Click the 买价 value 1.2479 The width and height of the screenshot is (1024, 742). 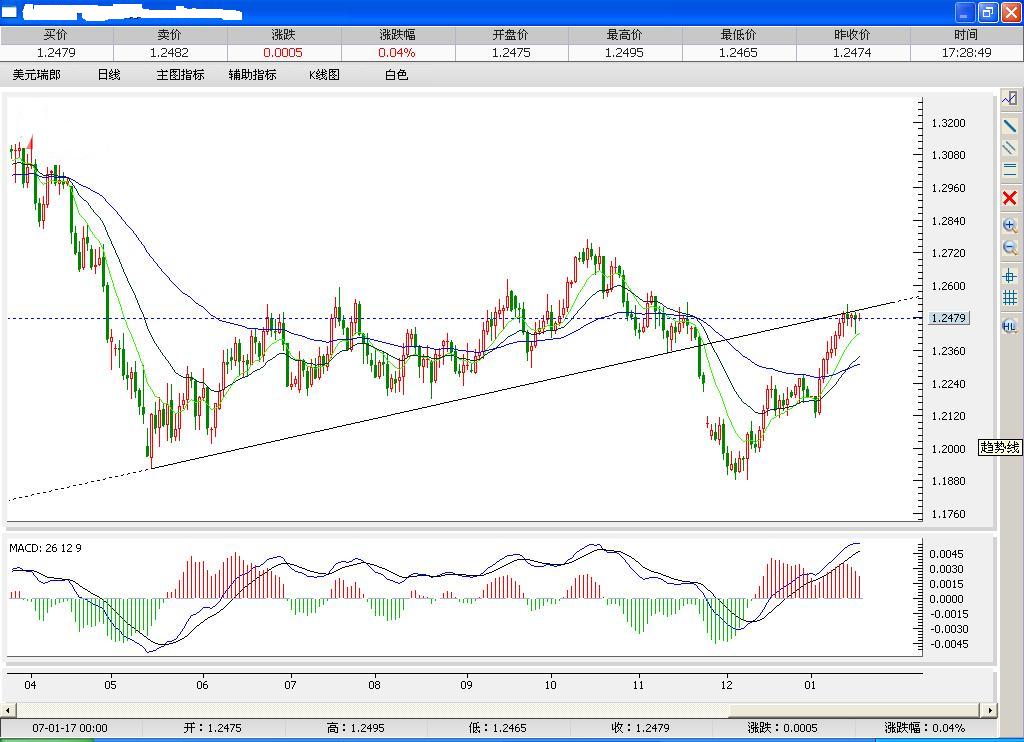point(56,53)
